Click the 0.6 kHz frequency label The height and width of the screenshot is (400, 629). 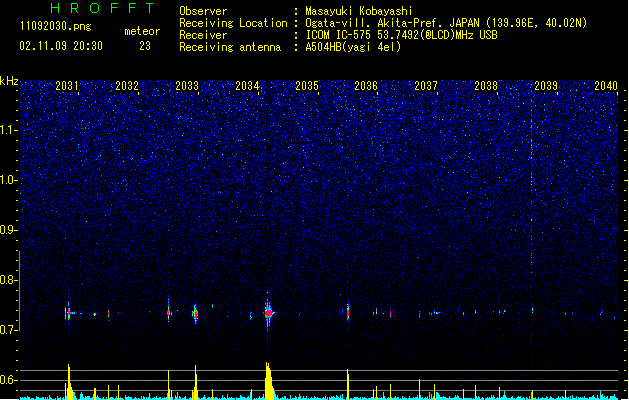point(8,380)
